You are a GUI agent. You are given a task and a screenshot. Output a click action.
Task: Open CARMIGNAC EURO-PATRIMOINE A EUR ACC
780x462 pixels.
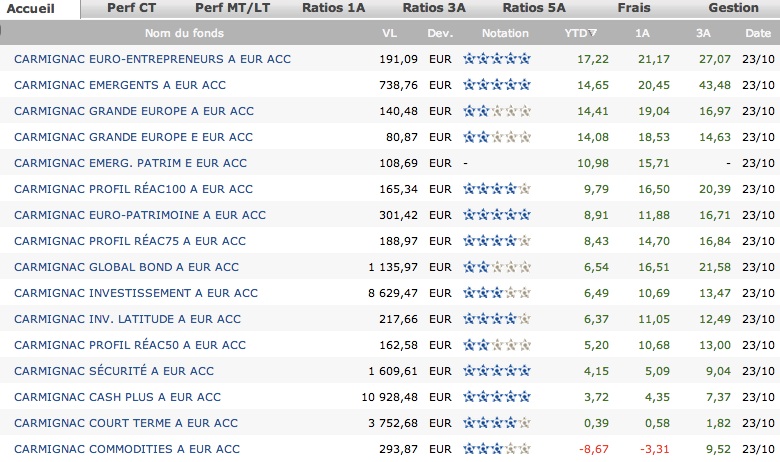[x=140, y=215]
